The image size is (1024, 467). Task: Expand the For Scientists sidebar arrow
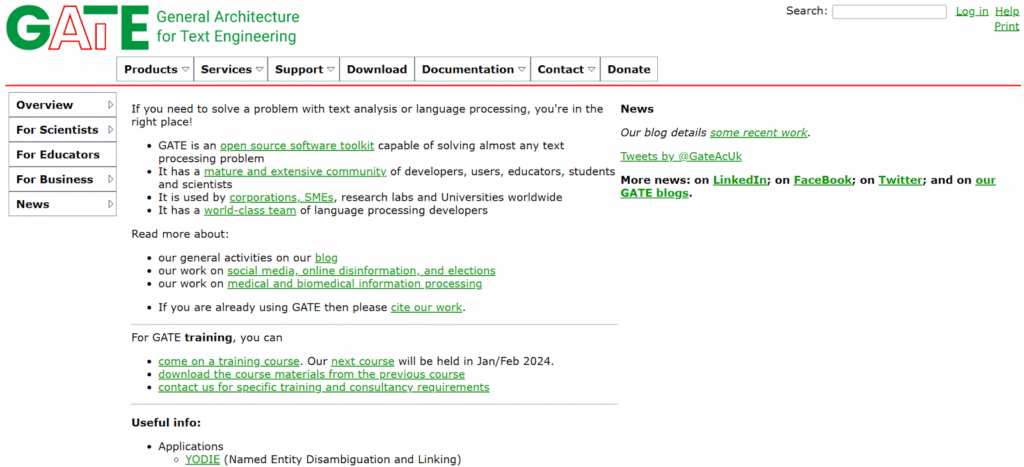coord(110,129)
